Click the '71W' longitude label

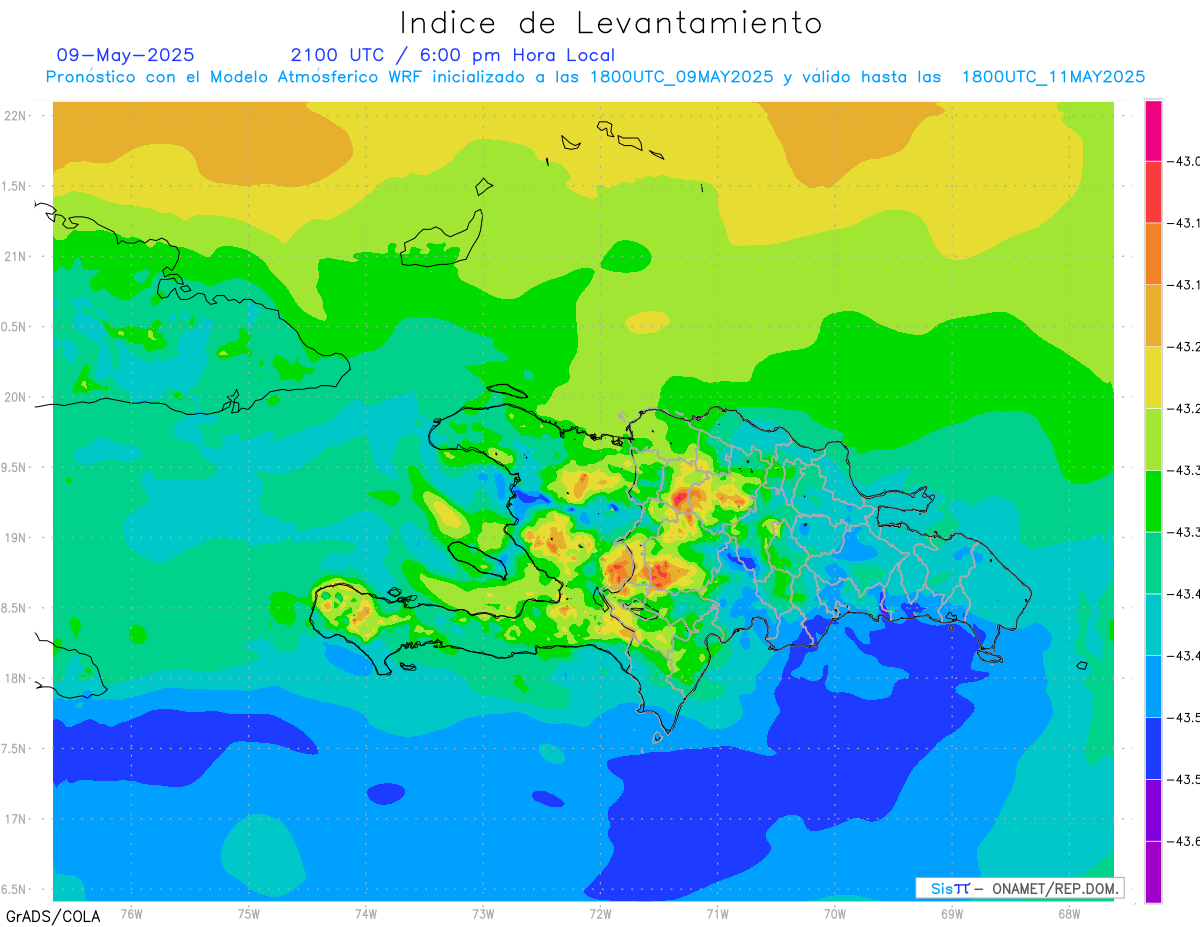point(717,913)
